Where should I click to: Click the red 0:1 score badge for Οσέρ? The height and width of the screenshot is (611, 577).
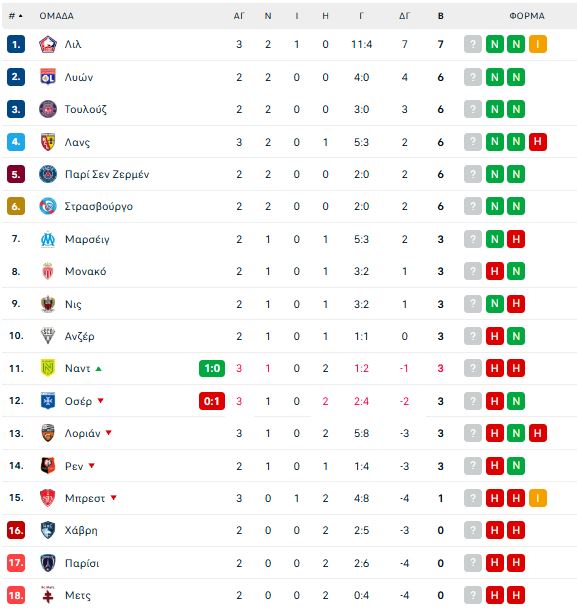(x=212, y=401)
